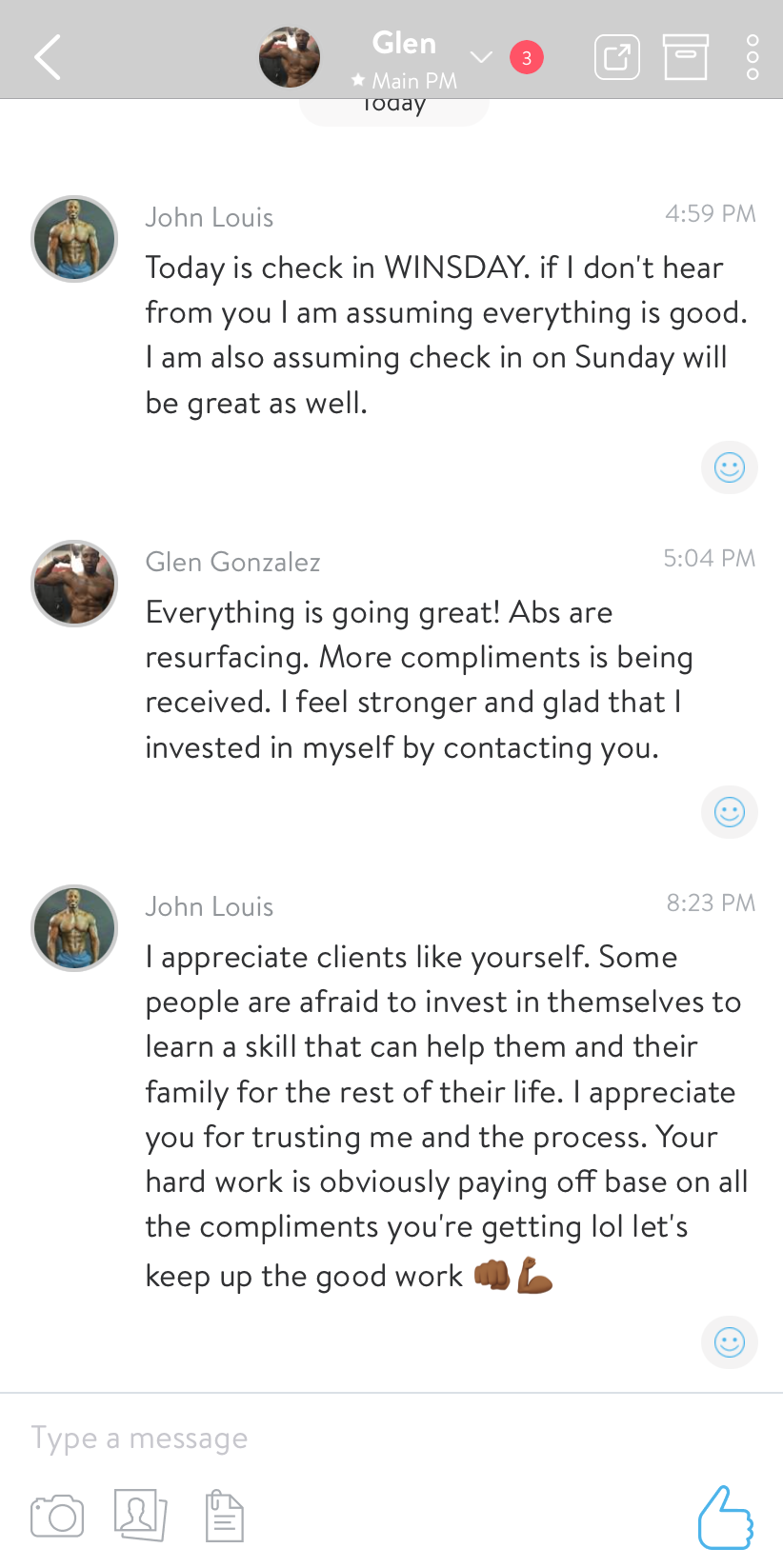Tap the archive box icon
This screenshot has height=1568, width=783.
click(685, 57)
